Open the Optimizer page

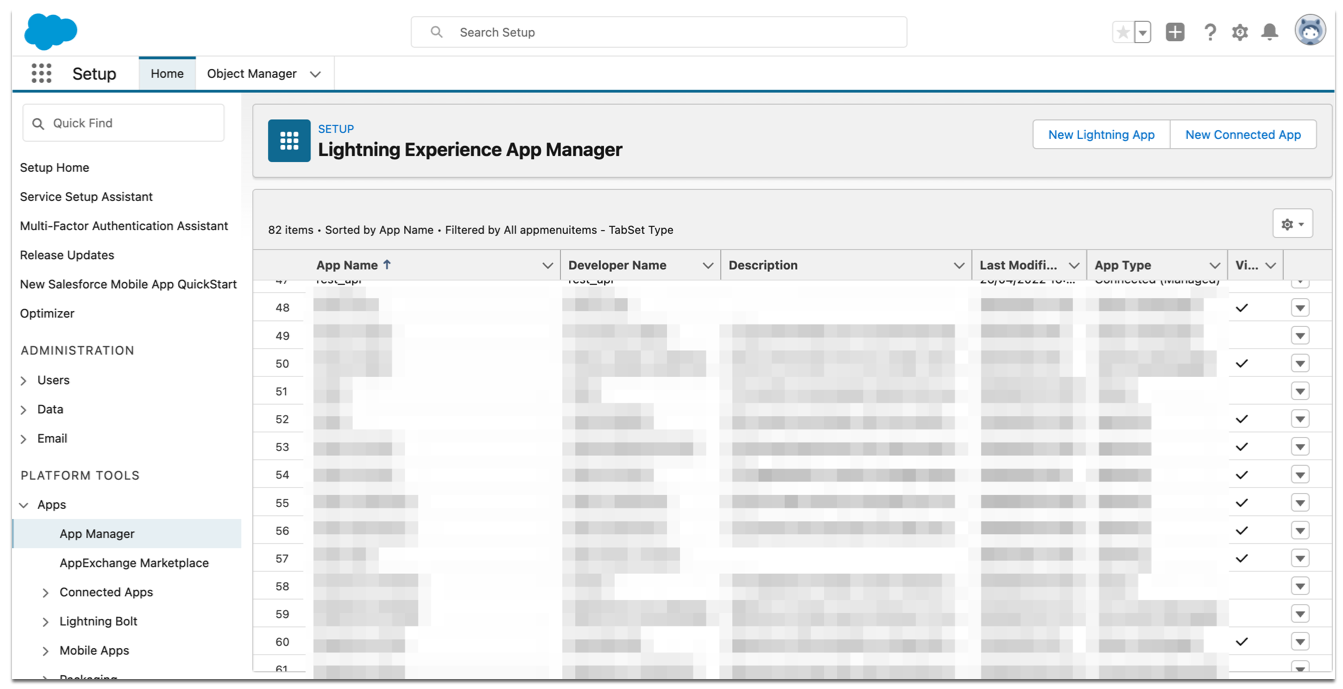(47, 313)
